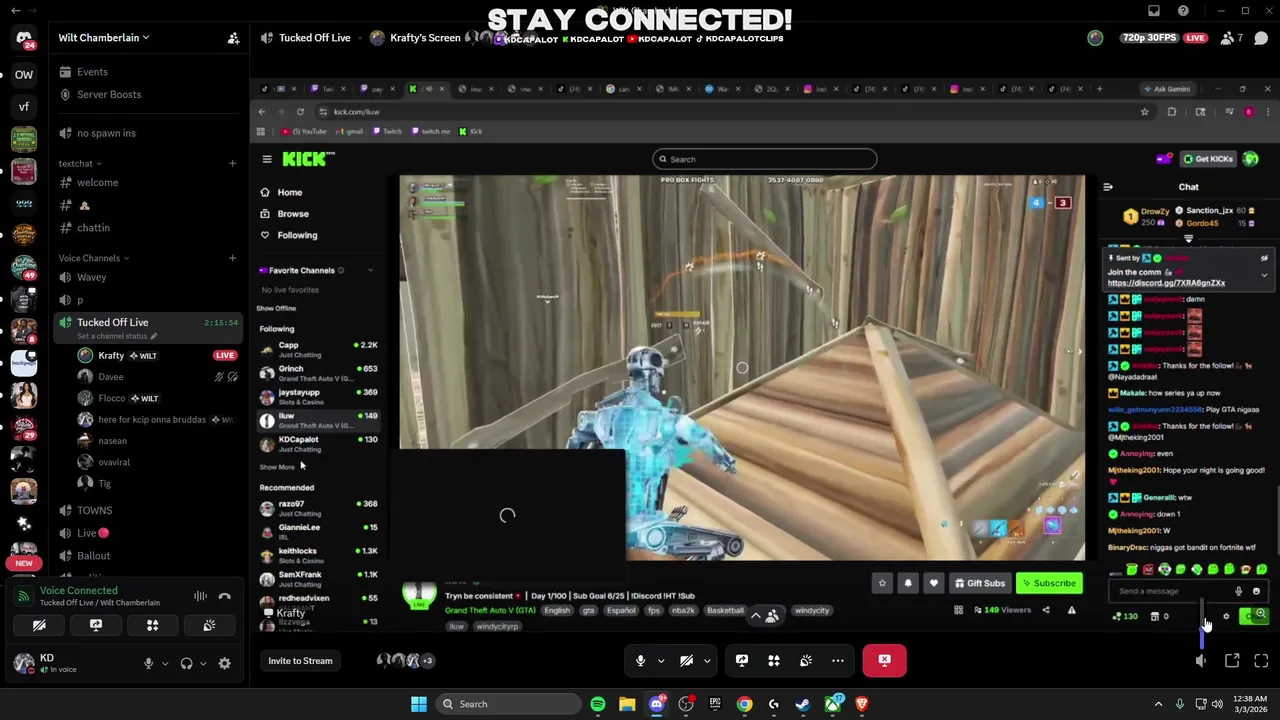Select the no spawn ins channel

pos(106,133)
